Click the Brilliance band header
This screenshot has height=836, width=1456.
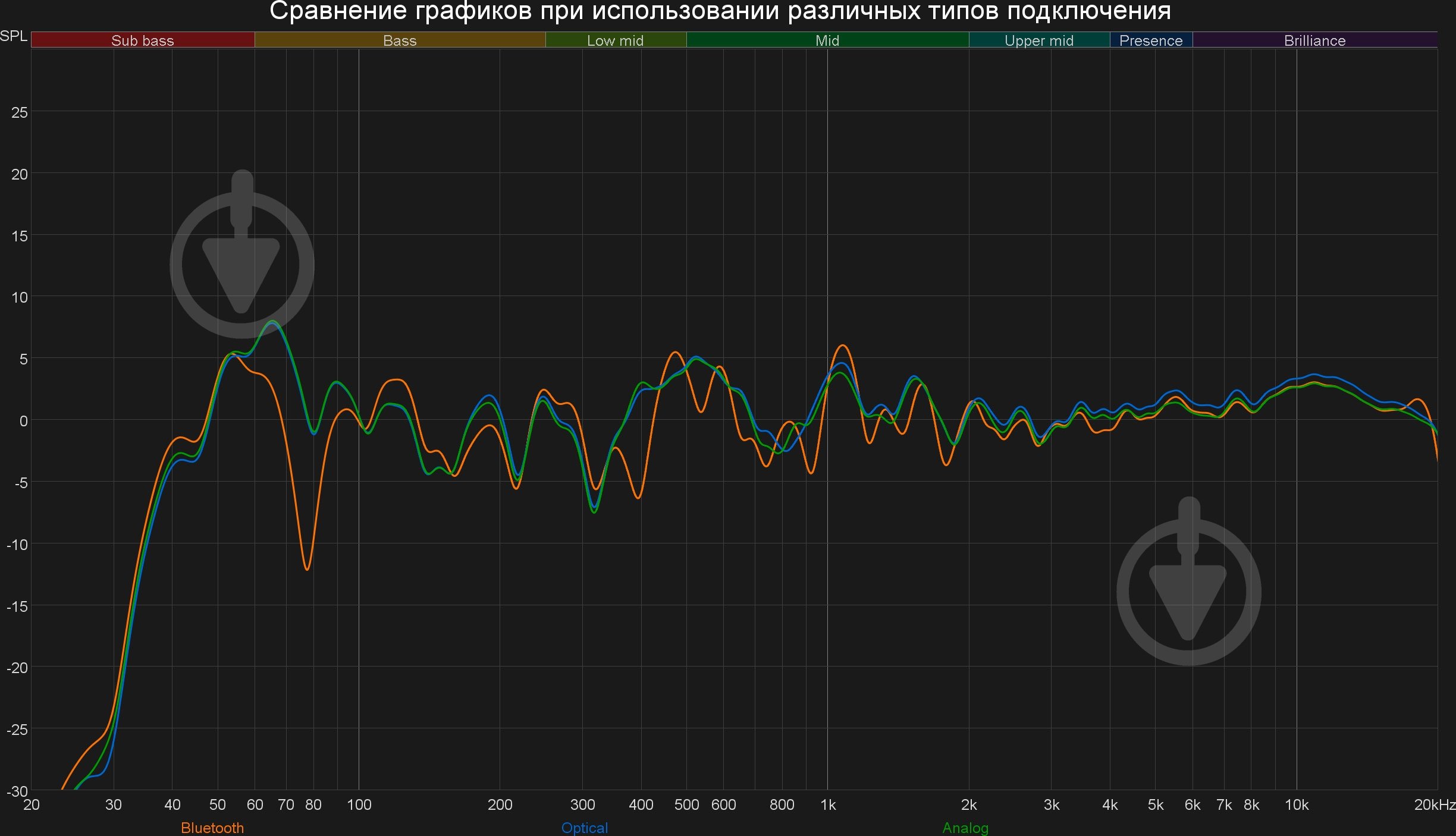1314,40
